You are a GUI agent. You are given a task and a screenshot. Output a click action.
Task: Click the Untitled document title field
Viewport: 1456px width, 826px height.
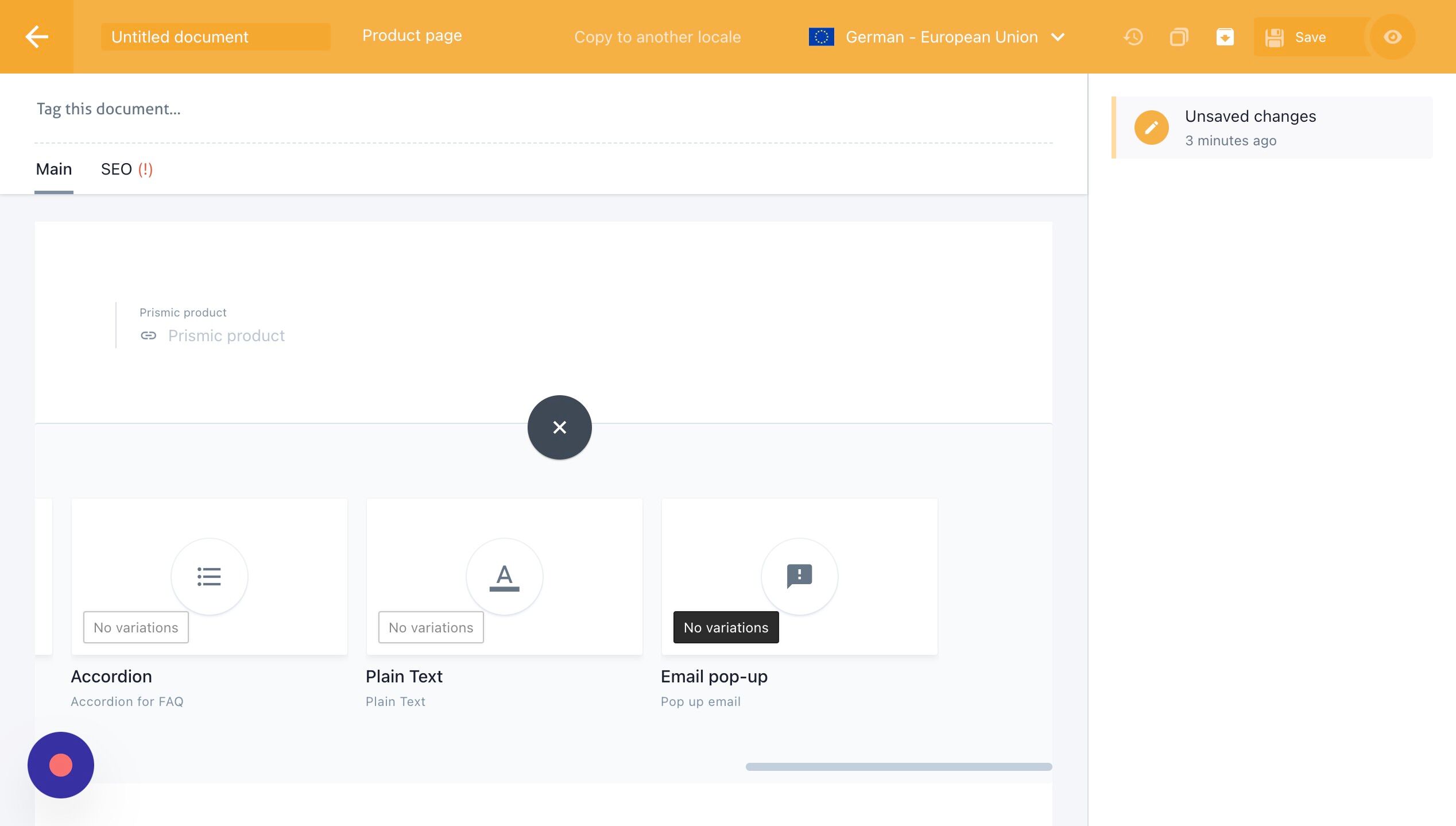[x=215, y=37]
